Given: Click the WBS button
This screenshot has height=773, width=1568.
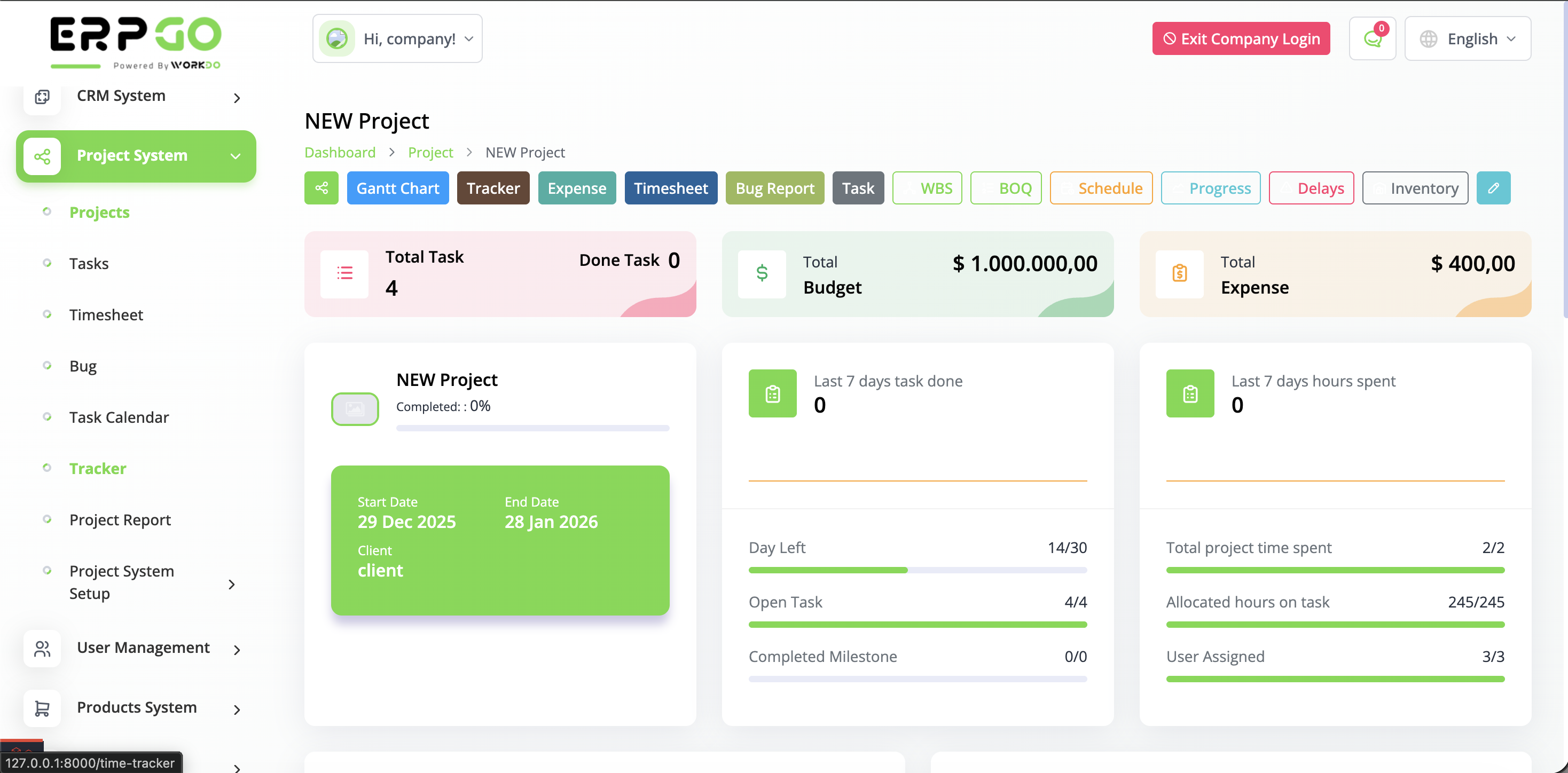Looking at the screenshot, I should [x=927, y=188].
